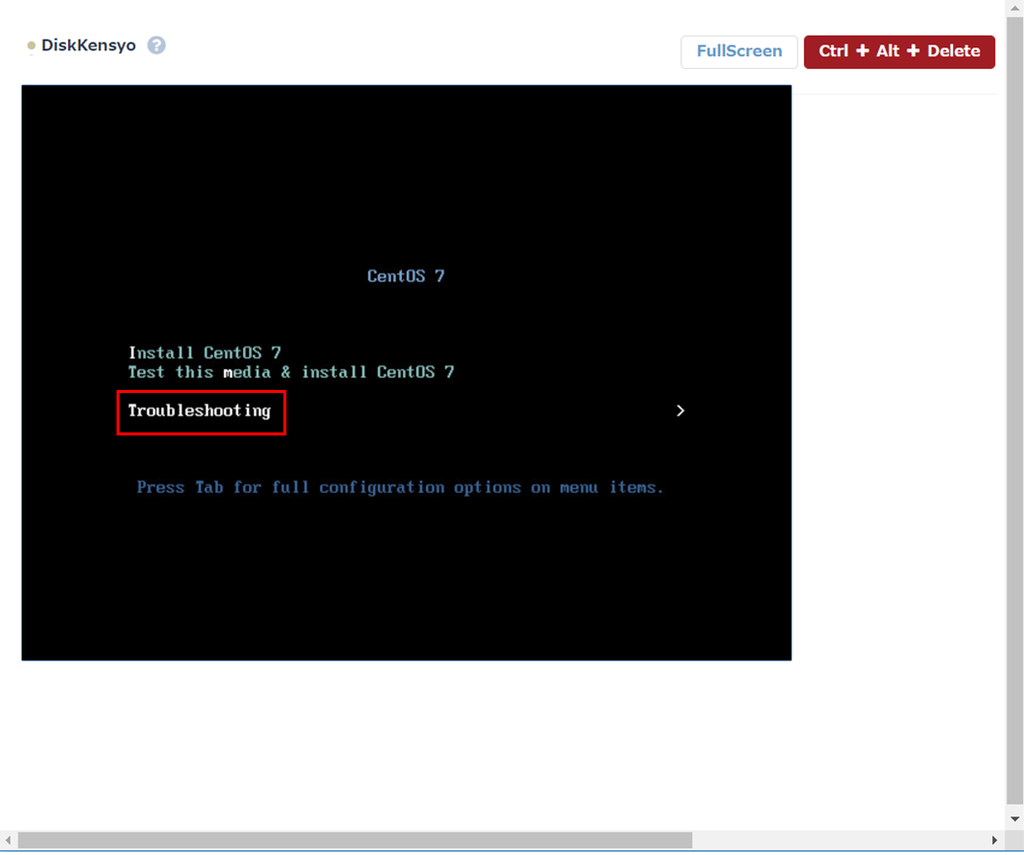
Task: Expand the Troubleshooting submenu chevron arrow
Action: pyautogui.click(x=680, y=411)
